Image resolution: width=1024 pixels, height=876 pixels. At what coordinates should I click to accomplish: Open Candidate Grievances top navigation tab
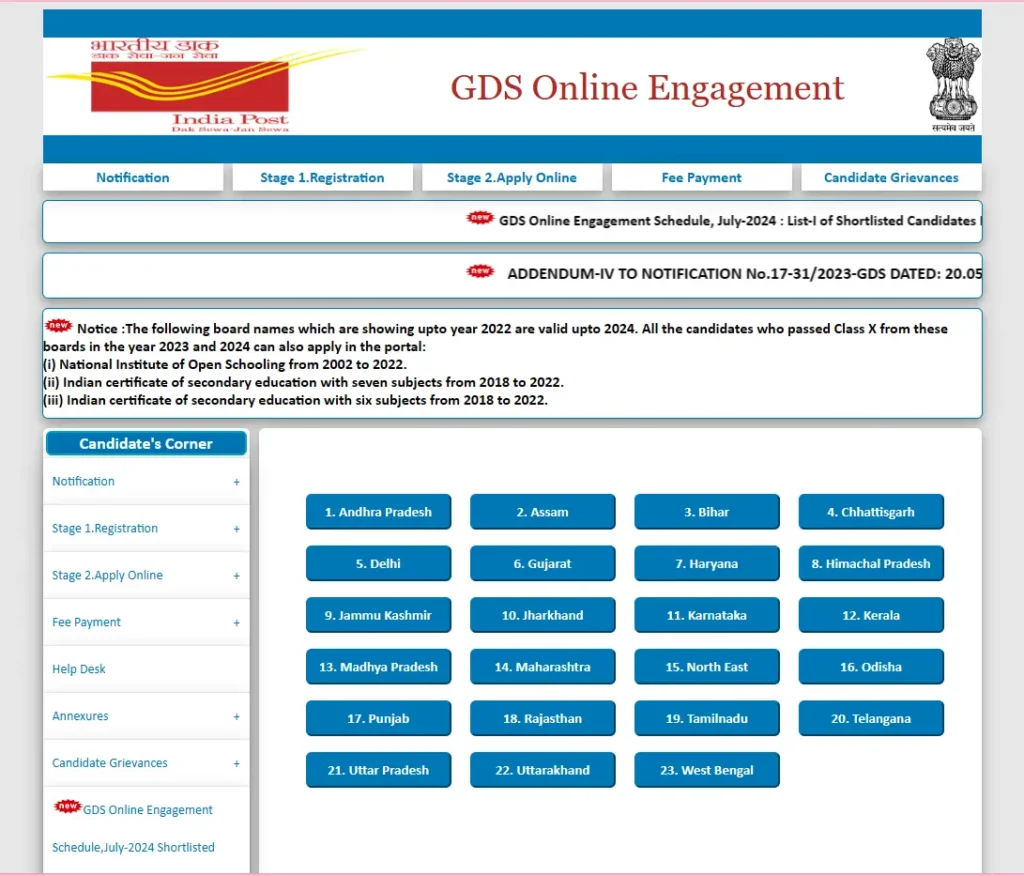point(890,178)
